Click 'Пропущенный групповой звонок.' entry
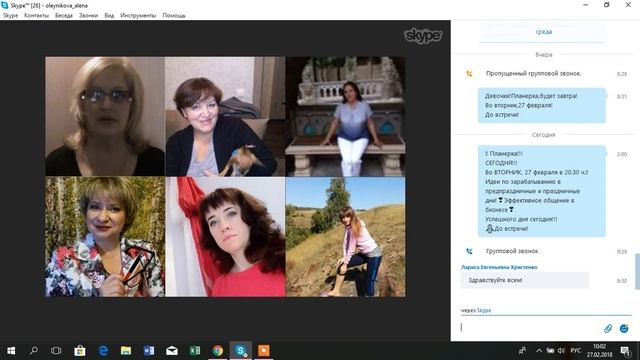This screenshot has height=360, width=640. pos(533,73)
